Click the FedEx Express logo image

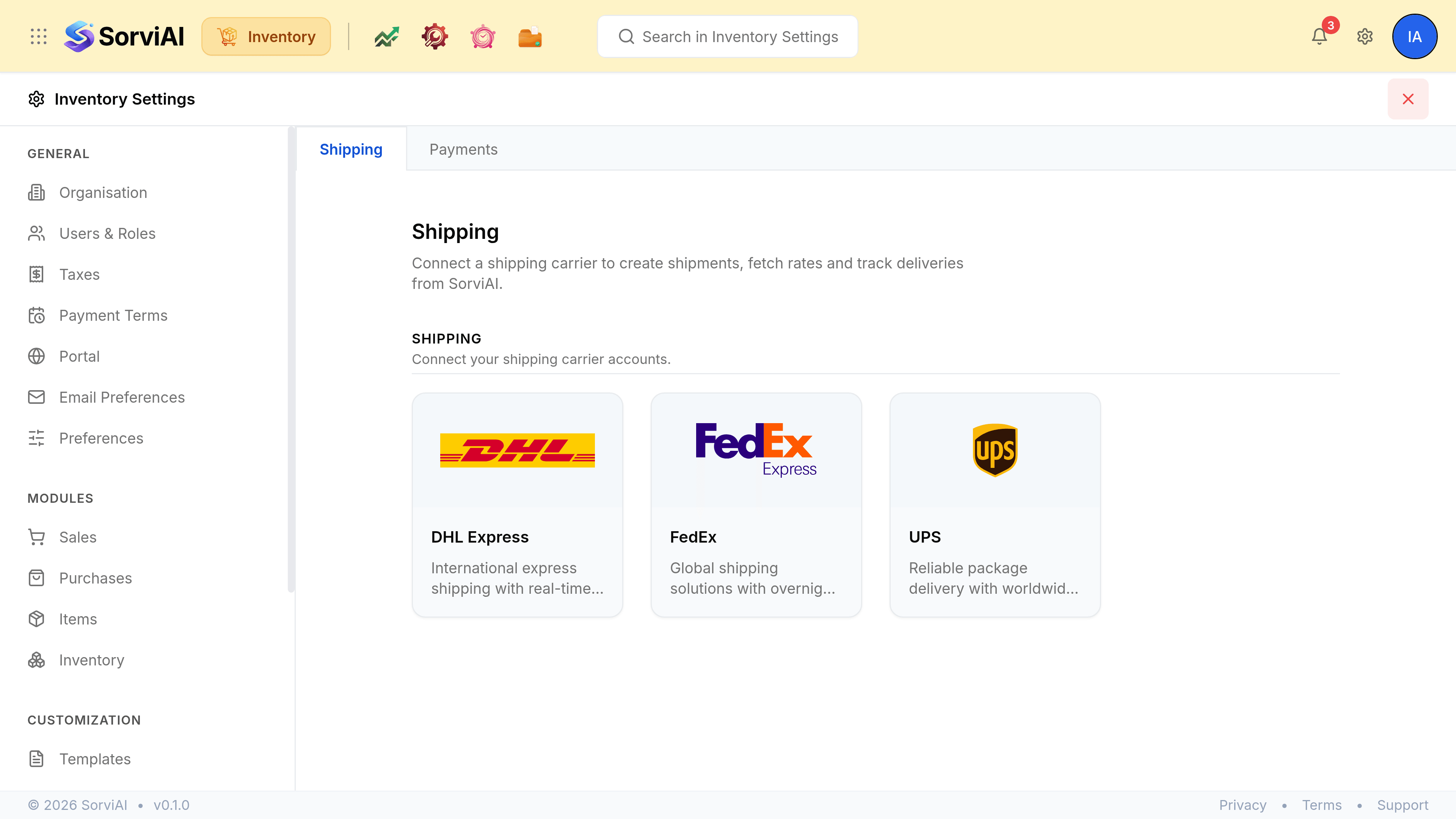point(756,450)
